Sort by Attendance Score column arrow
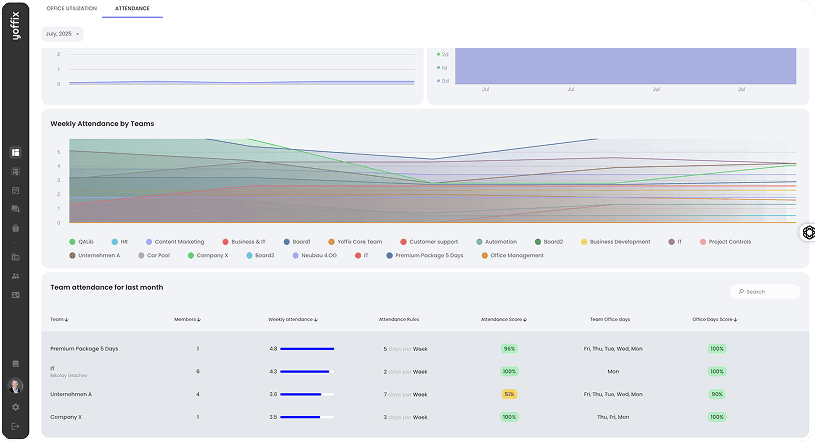815x441 pixels. pyautogui.click(x=525, y=320)
